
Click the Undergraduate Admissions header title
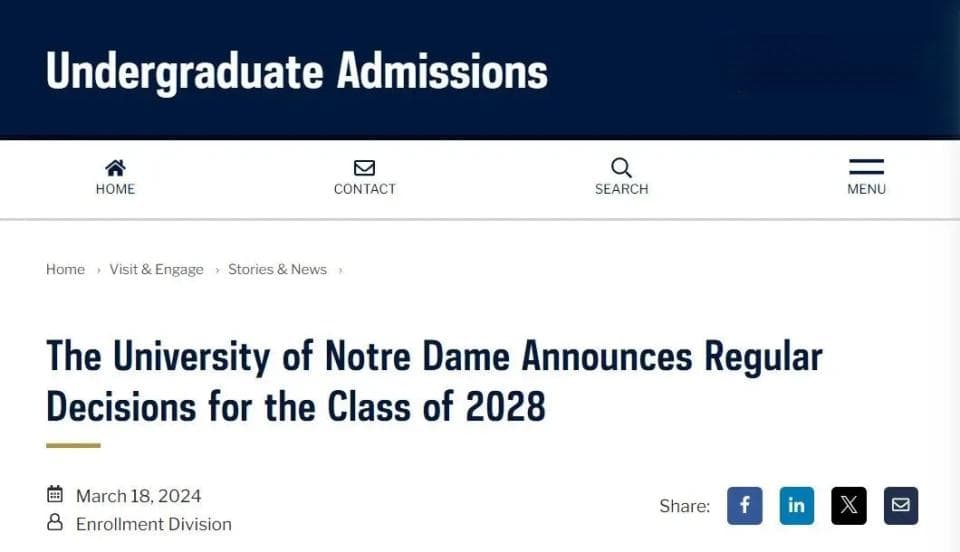[x=297, y=72]
